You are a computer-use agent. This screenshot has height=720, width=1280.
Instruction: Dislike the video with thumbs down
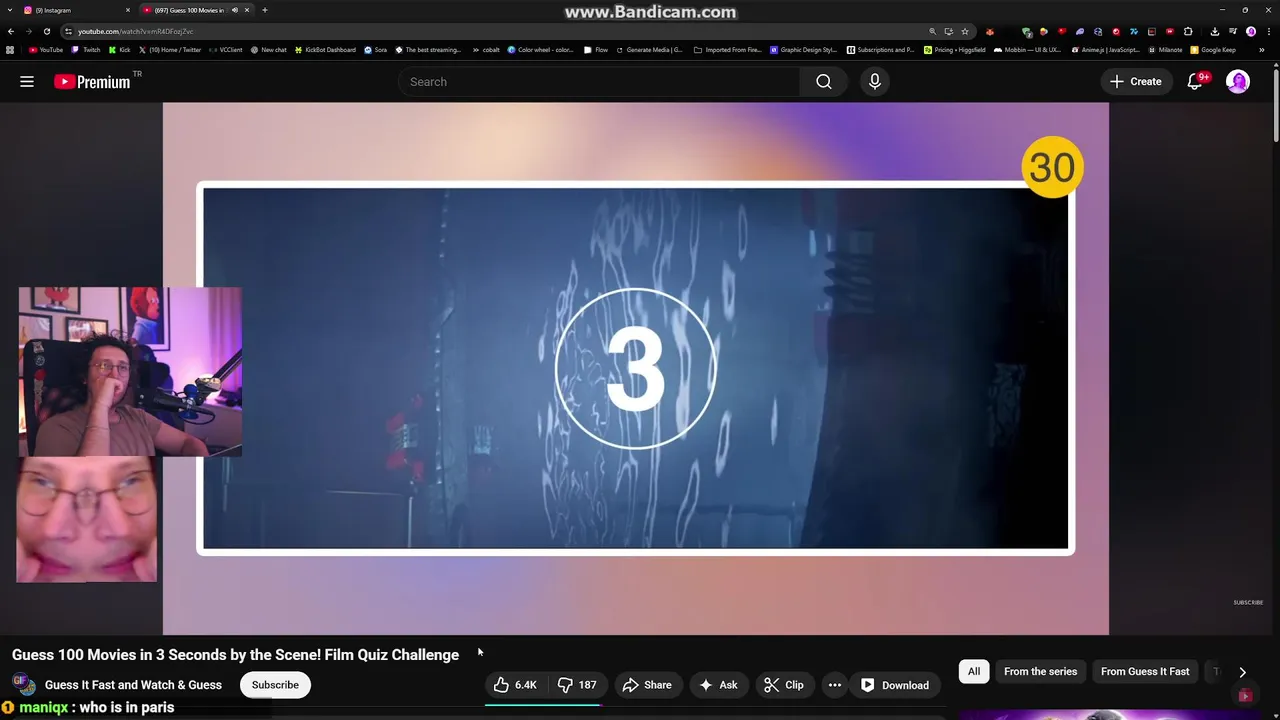[x=577, y=685]
